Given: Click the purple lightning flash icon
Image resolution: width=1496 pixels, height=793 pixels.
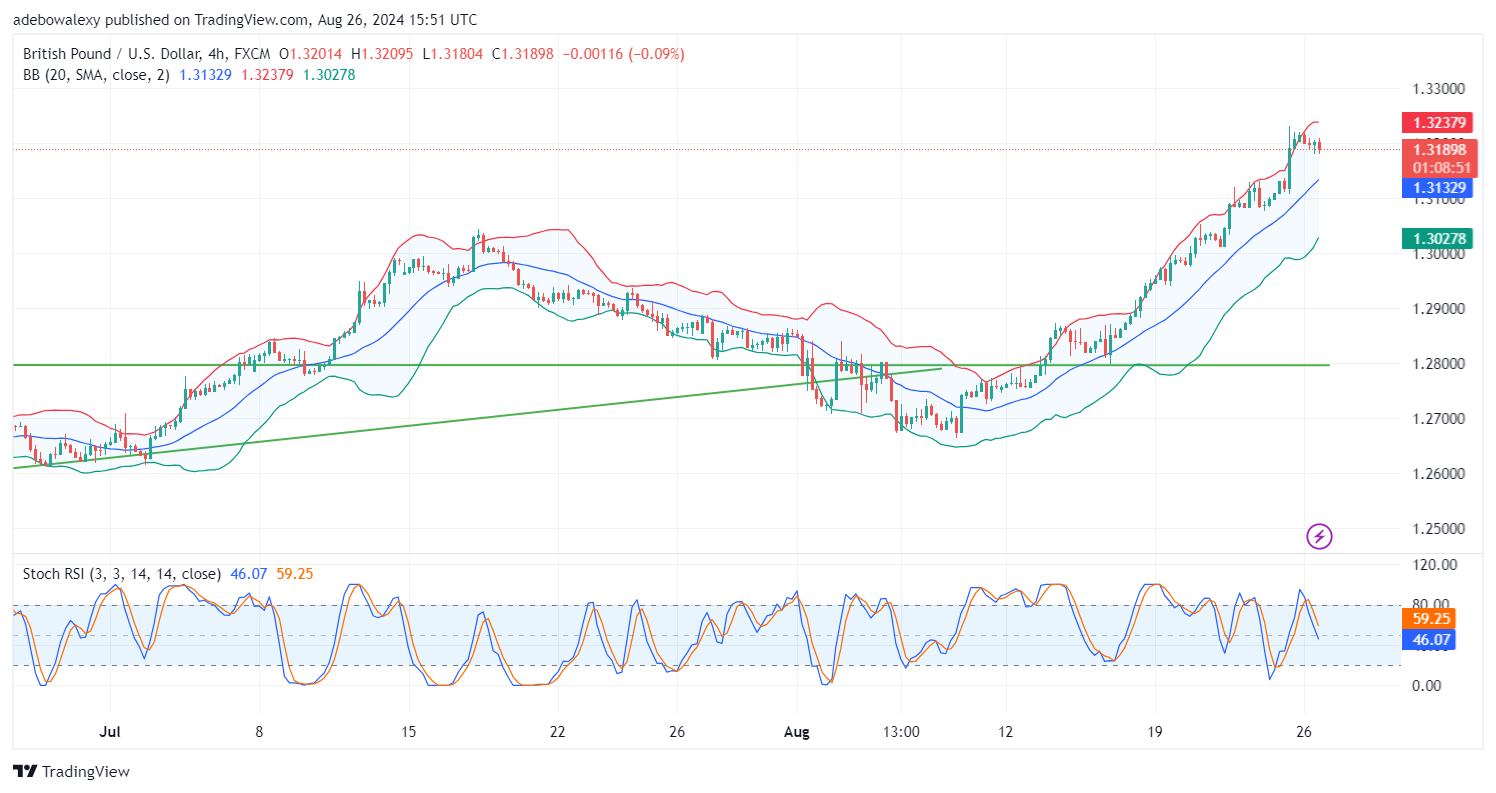Looking at the screenshot, I should [1319, 537].
